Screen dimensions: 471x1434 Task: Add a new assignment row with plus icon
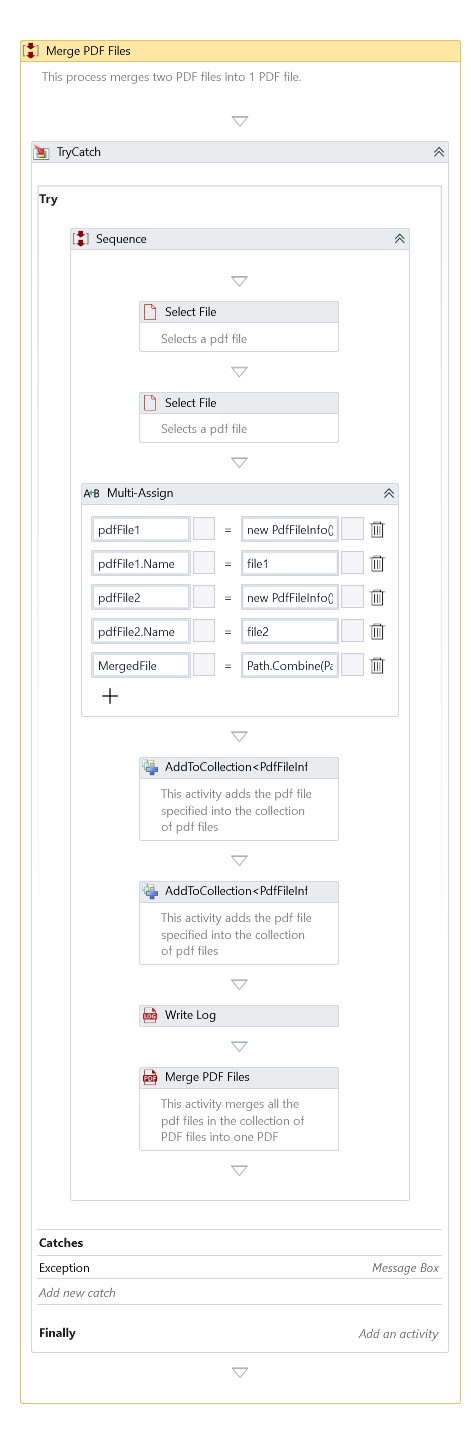pyautogui.click(x=110, y=697)
